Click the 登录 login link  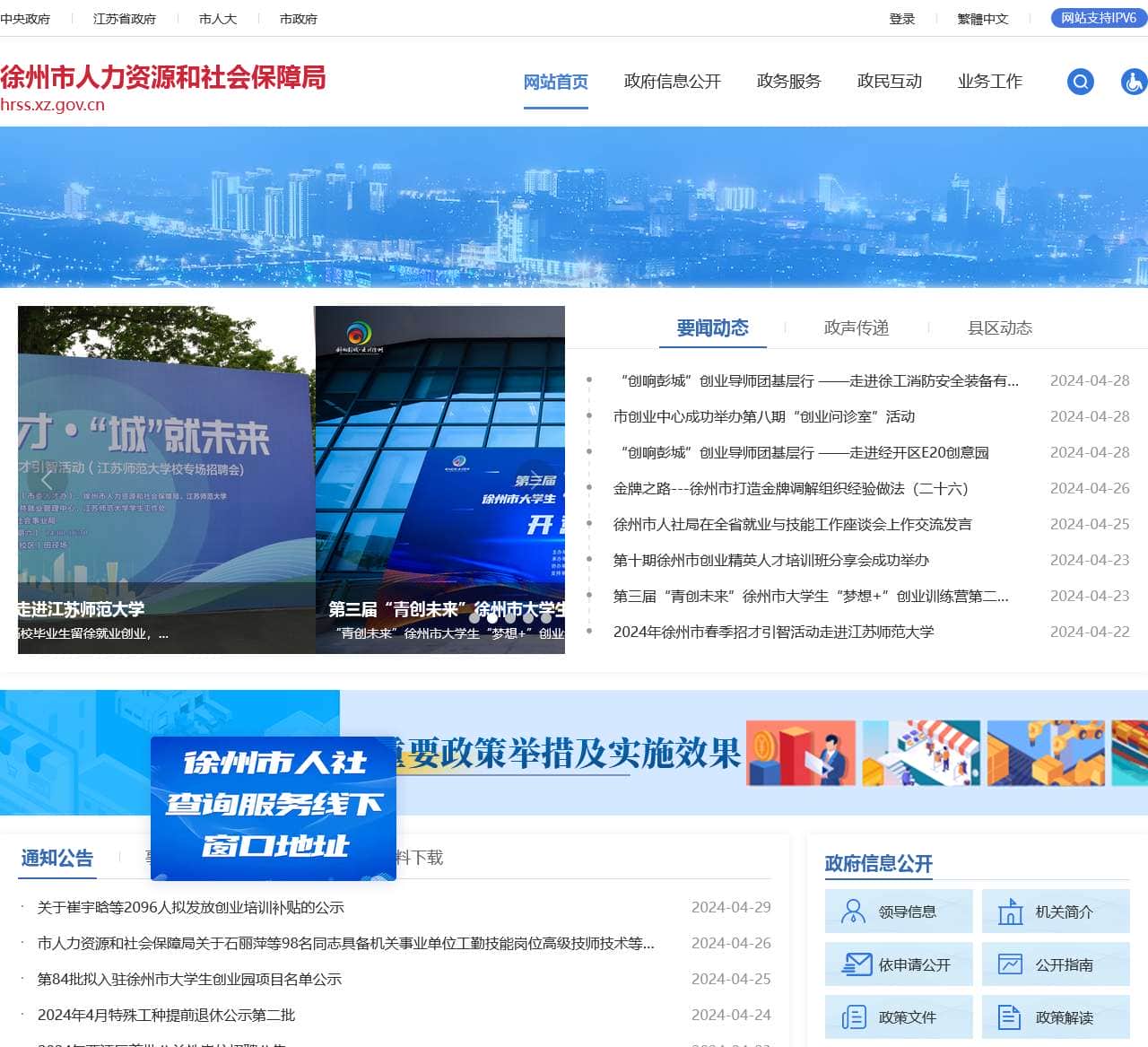coord(901,19)
